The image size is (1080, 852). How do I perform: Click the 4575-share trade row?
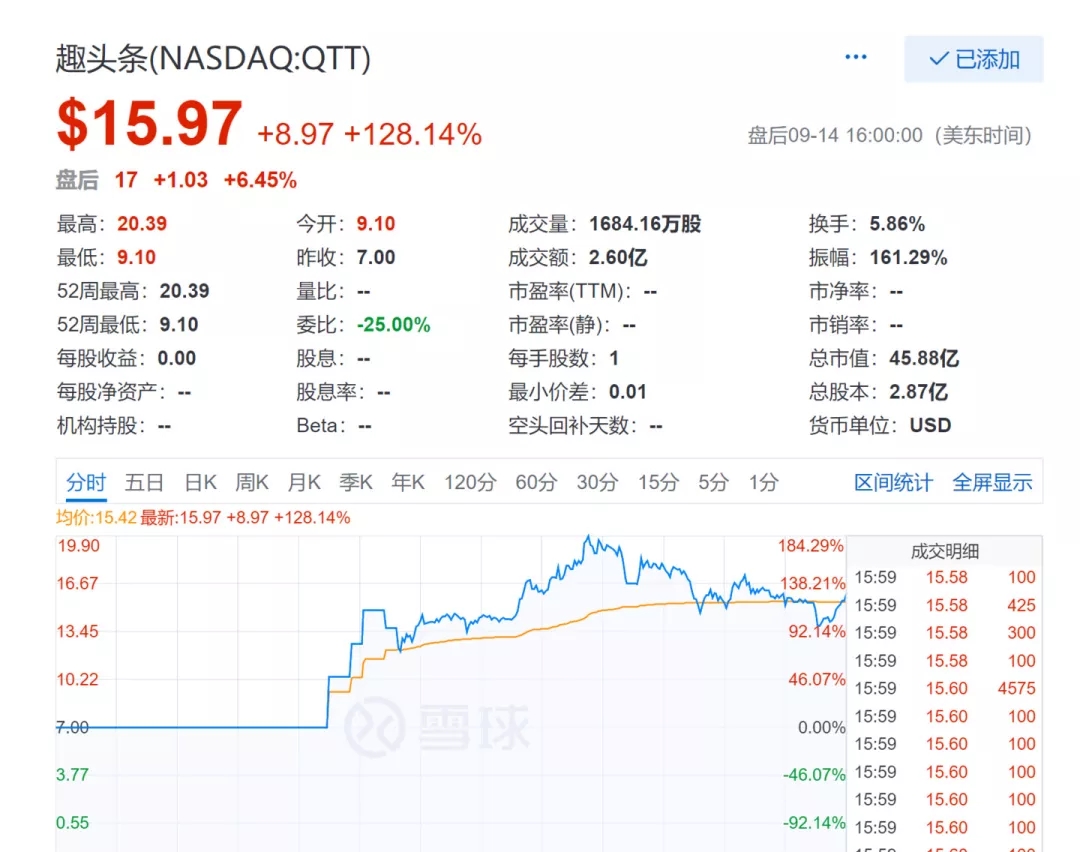coord(944,688)
